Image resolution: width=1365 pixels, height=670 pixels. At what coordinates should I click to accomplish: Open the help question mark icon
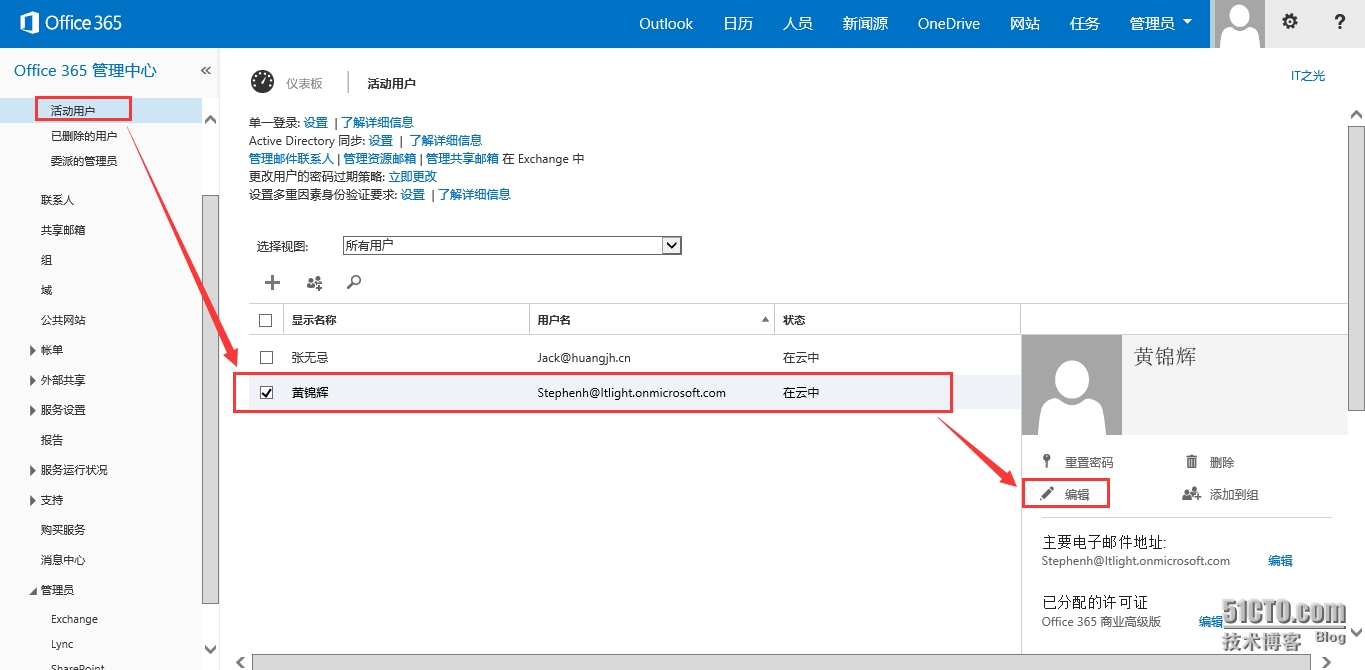pyautogui.click(x=1340, y=22)
